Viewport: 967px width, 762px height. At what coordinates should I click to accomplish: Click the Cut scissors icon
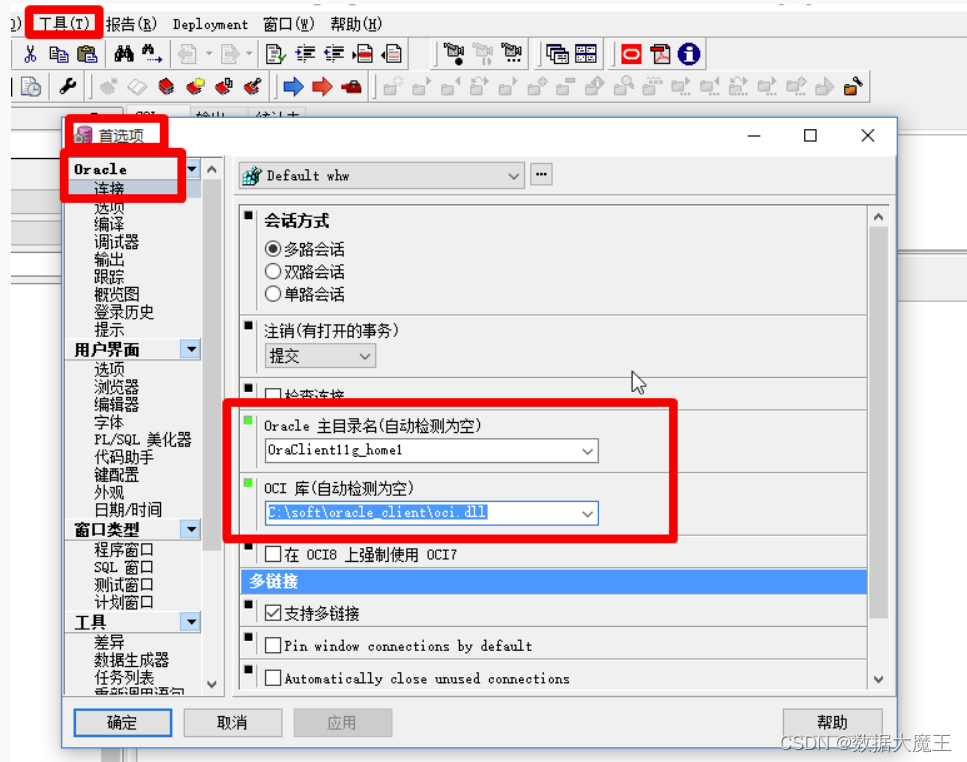coord(30,55)
